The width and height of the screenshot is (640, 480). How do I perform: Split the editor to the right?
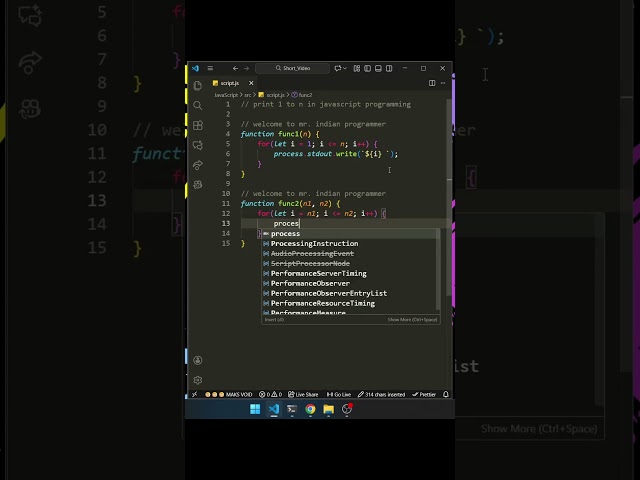(x=432, y=83)
